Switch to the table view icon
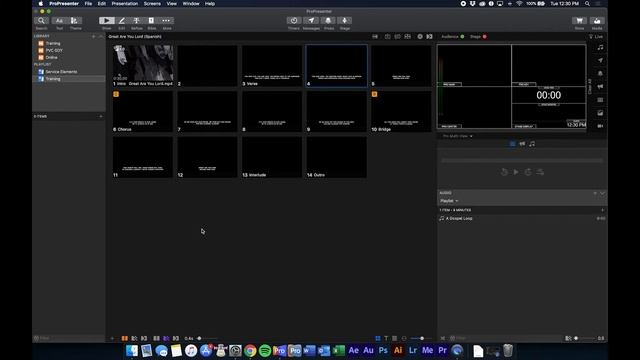Screen dimensions: 640x360 395,338
